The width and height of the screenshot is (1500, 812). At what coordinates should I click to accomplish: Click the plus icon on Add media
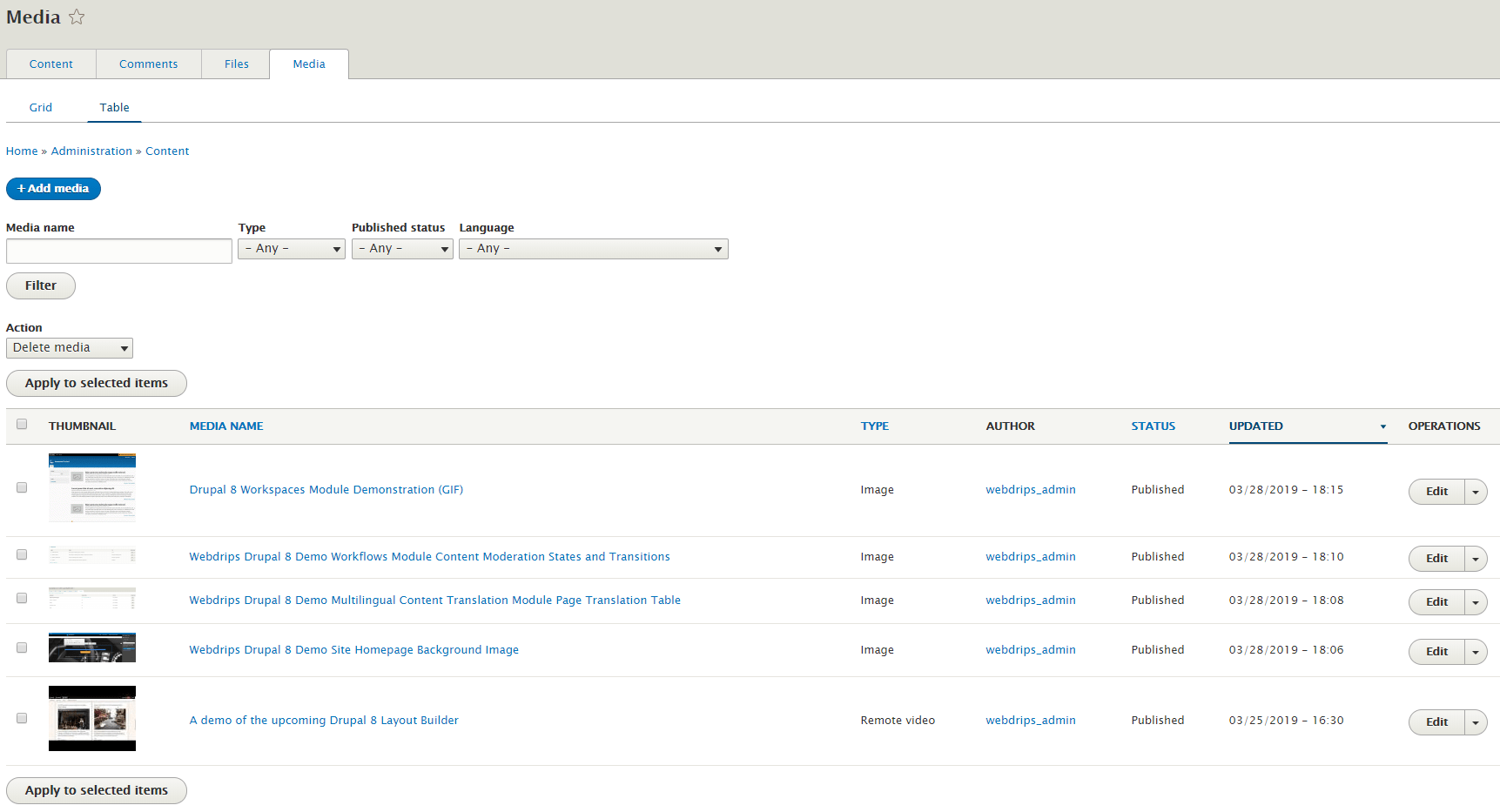tap(22, 189)
